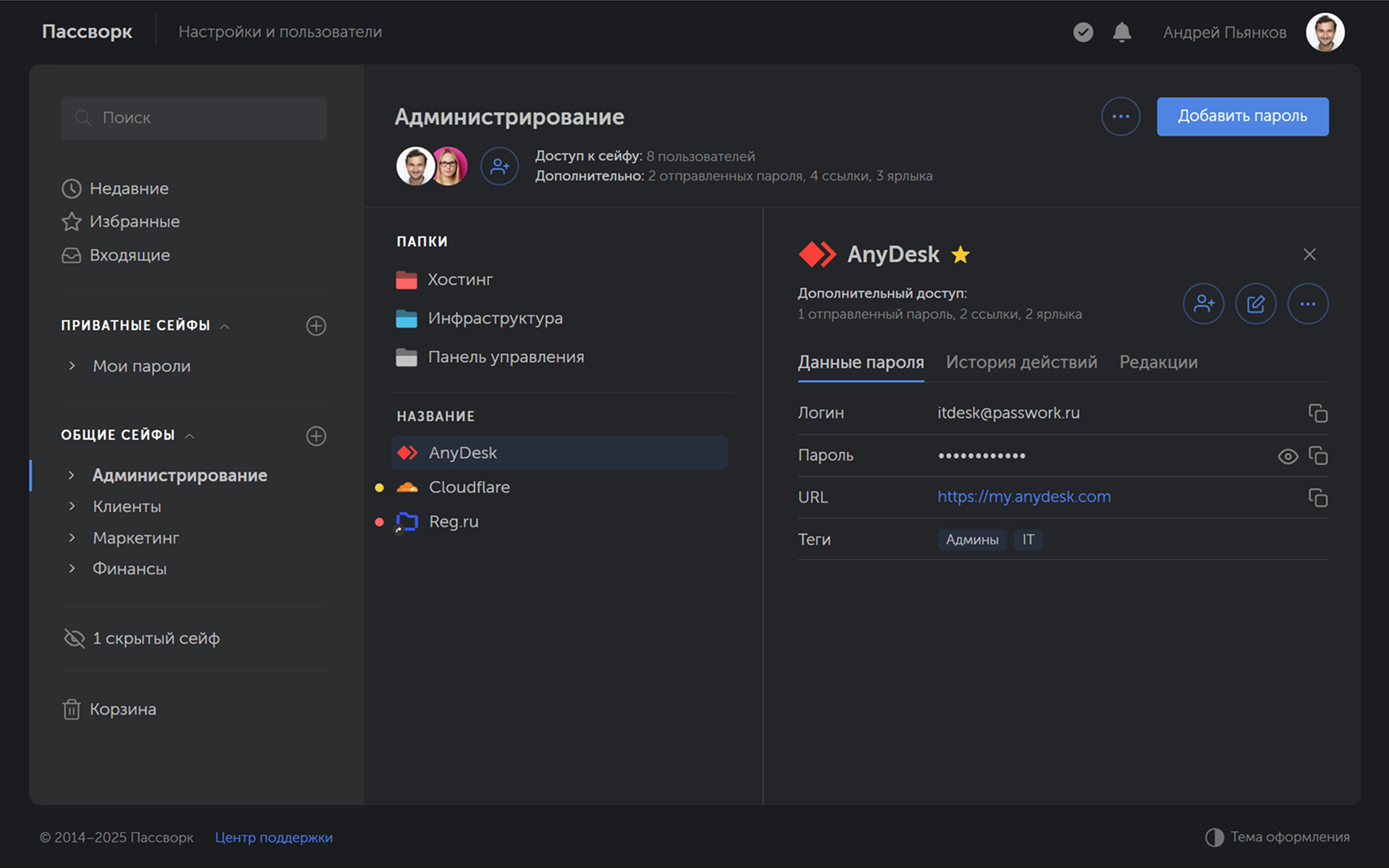The width and height of the screenshot is (1389, 868).
Task: Toggle AnyDesk favorite star
Action: point(961,255)
